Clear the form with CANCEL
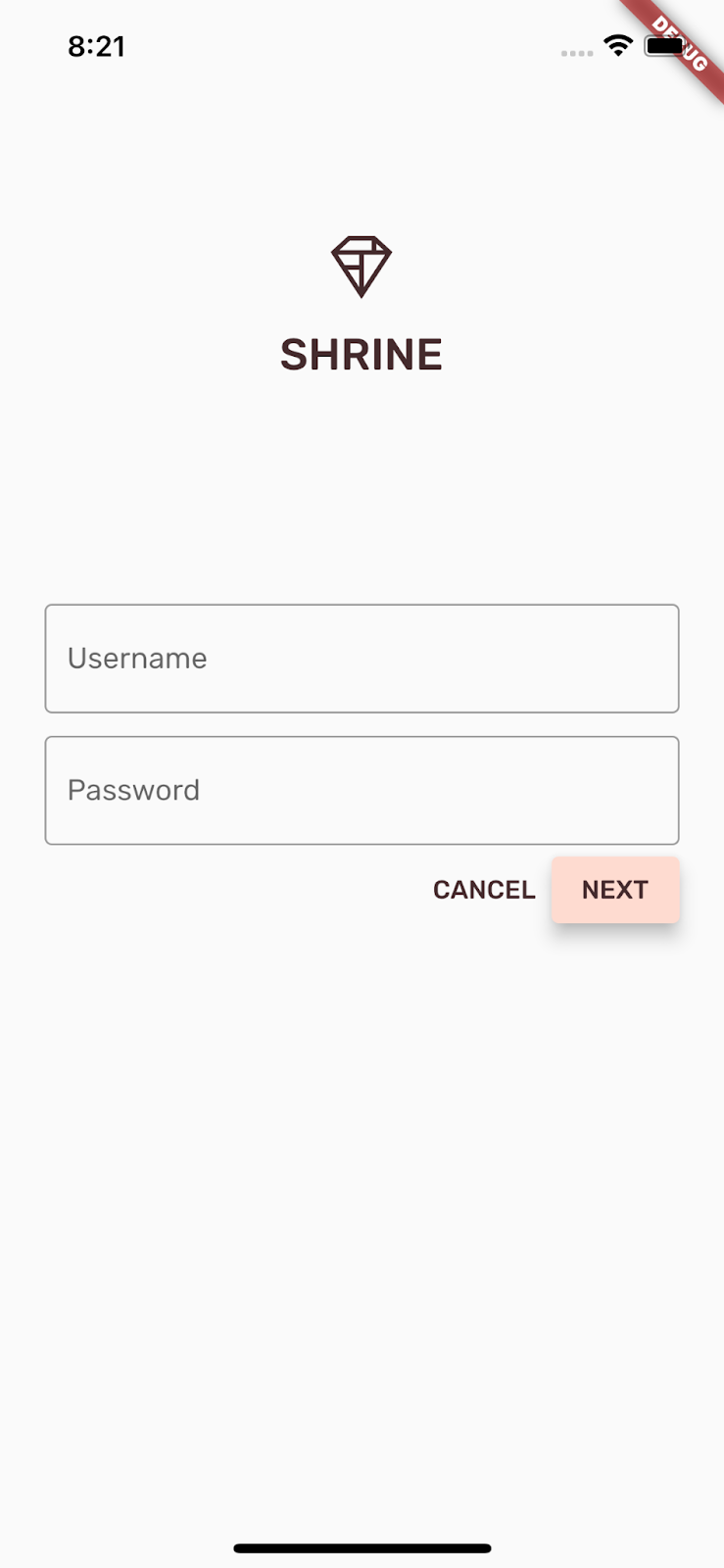Screen dimensions: 724x1568 [484, 890]
